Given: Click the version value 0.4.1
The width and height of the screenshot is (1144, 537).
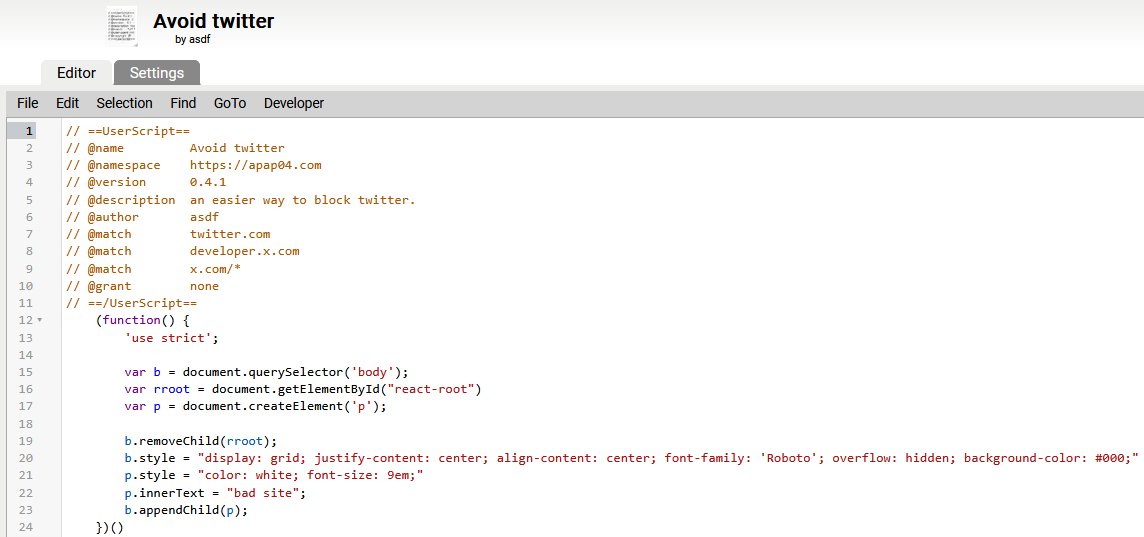Looking at the screenshot, I should 208,182.
